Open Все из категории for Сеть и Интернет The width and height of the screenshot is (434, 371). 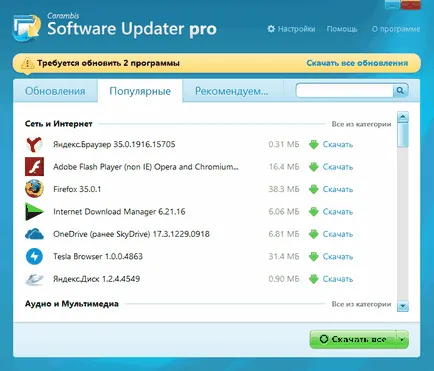(x=361, y=124)
